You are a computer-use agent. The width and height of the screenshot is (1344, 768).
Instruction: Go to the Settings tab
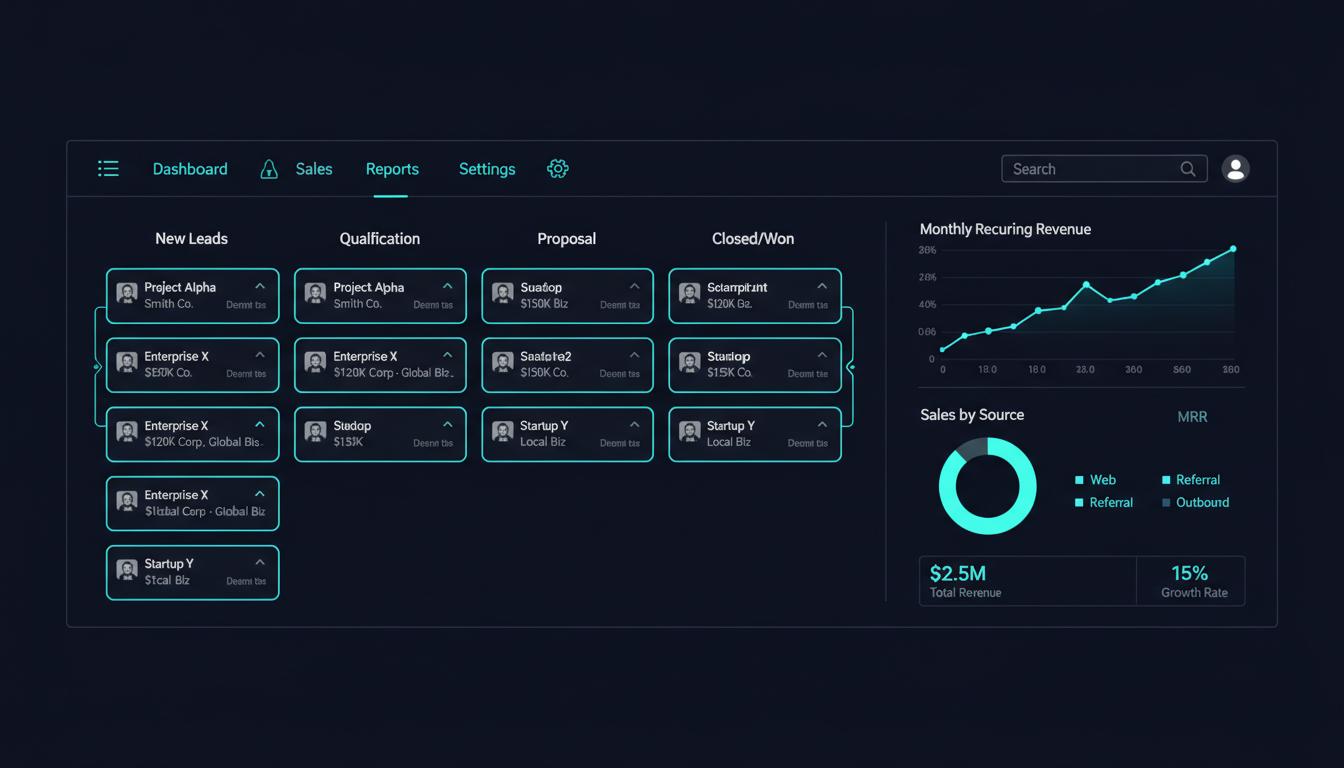point(487,169)
